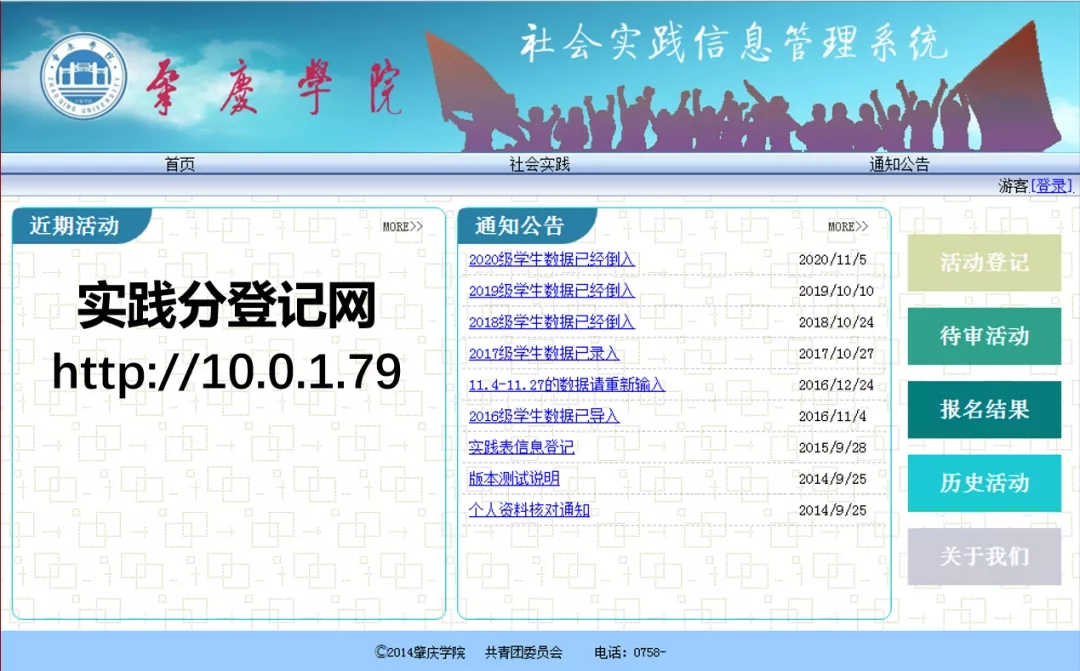This screenshot has height=671, width=1080.
Task: Select the 报名结果 button
Action: pyautogui.click(x=984, y=409)
